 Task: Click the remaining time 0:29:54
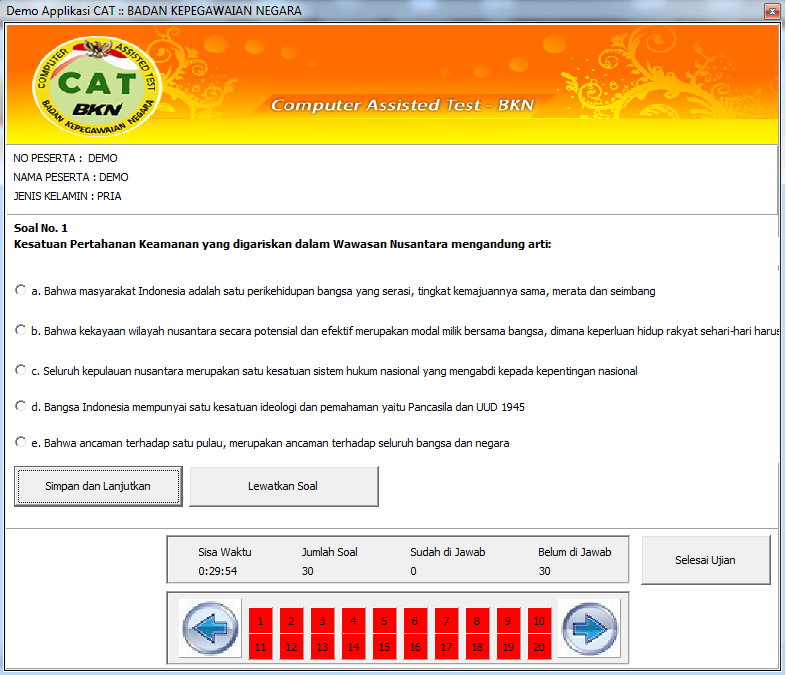click(218, 571)
